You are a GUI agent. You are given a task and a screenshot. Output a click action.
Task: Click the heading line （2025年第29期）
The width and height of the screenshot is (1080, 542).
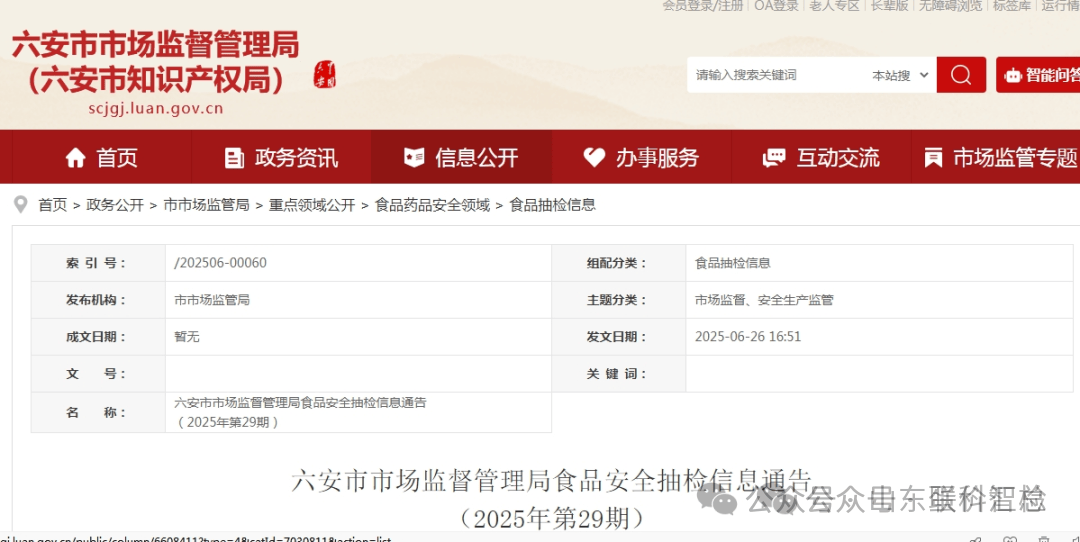pos(552,518)
